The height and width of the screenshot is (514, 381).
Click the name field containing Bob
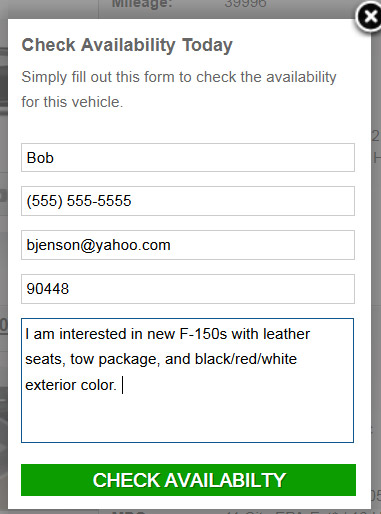pos(188,158)
